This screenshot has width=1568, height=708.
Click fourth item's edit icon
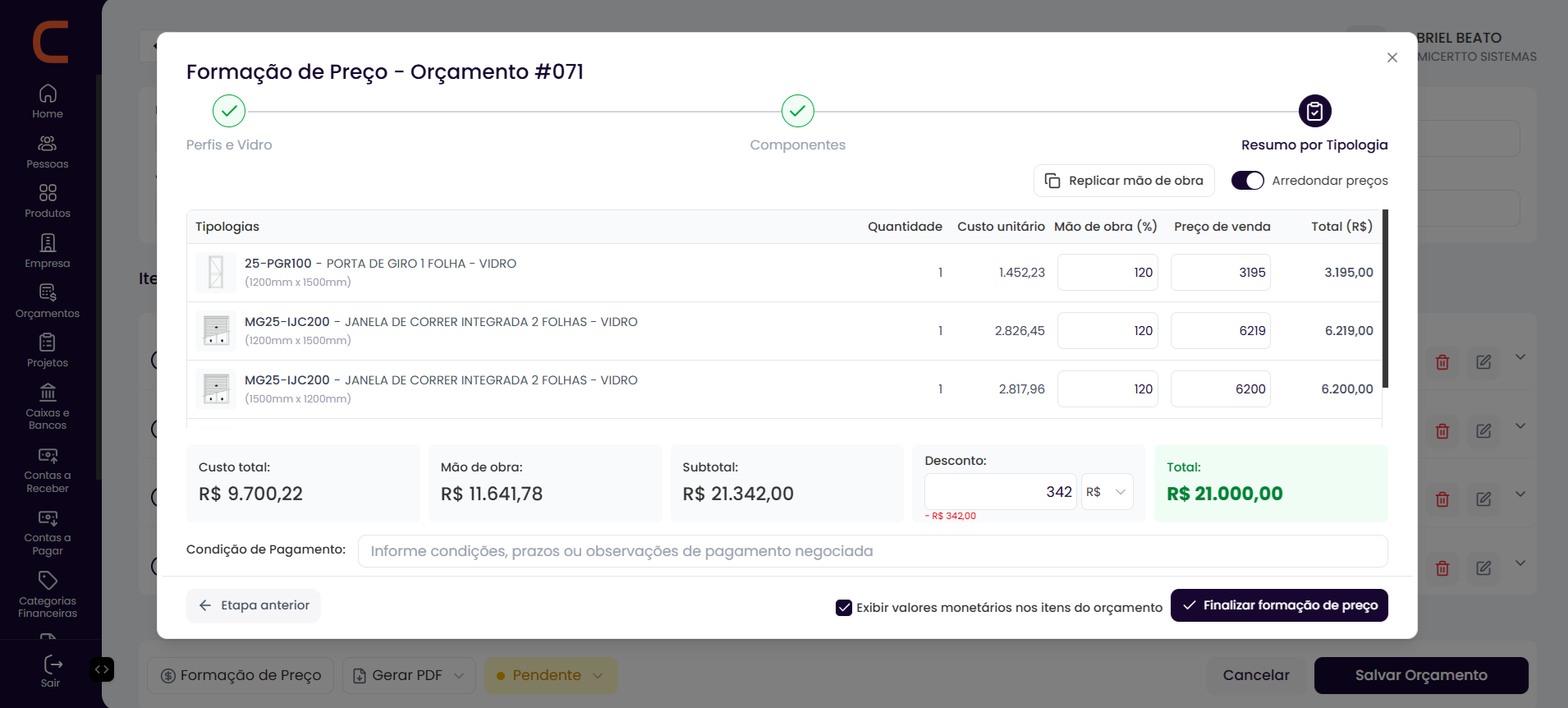pos(1483,568)
